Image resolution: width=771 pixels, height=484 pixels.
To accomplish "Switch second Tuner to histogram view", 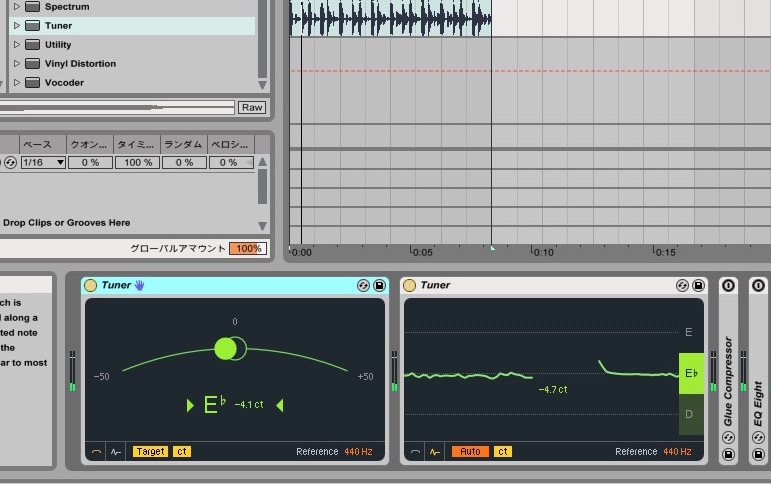I will click(x=435, y=452).
